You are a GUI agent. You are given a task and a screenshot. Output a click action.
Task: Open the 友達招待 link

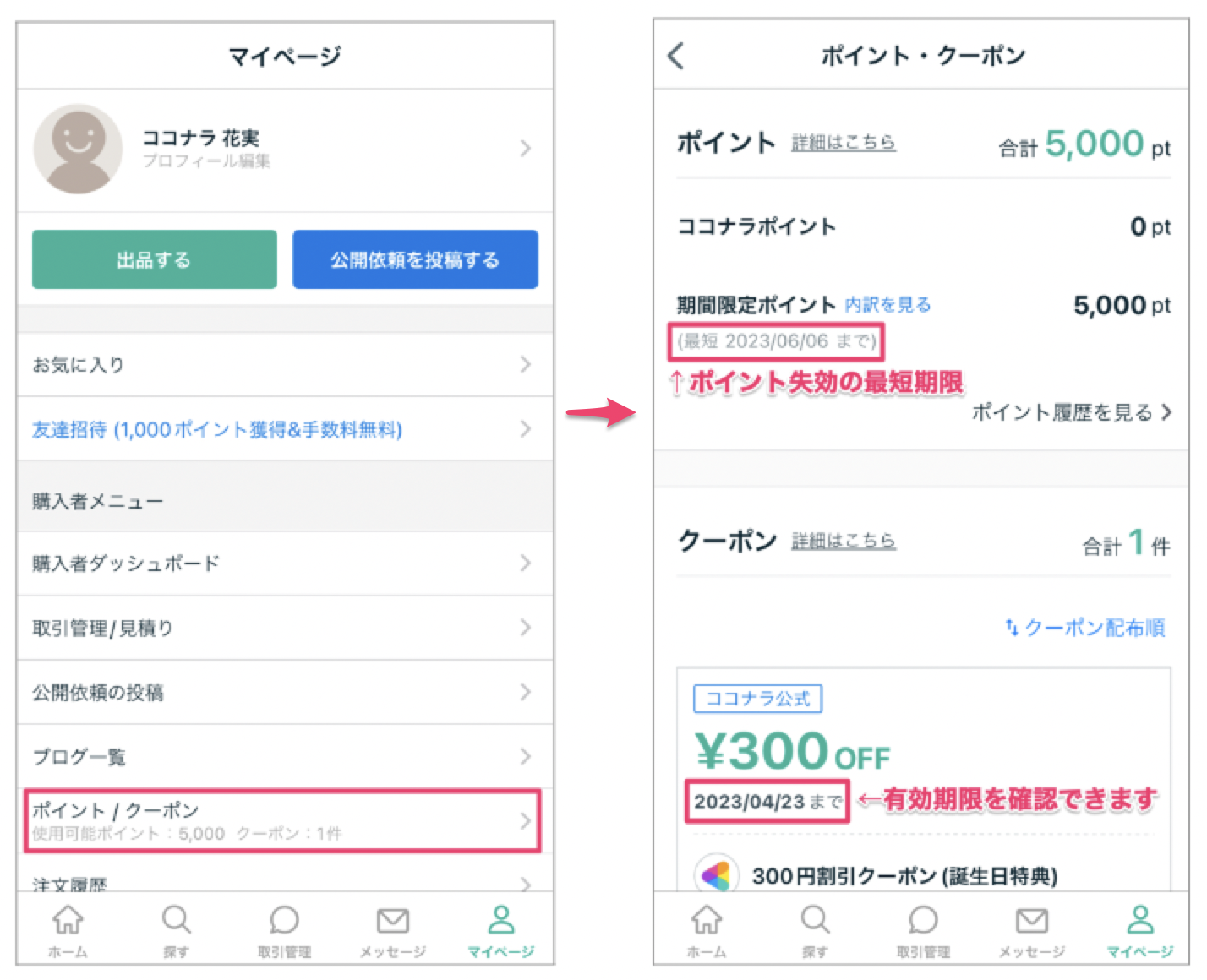point(217,429)
